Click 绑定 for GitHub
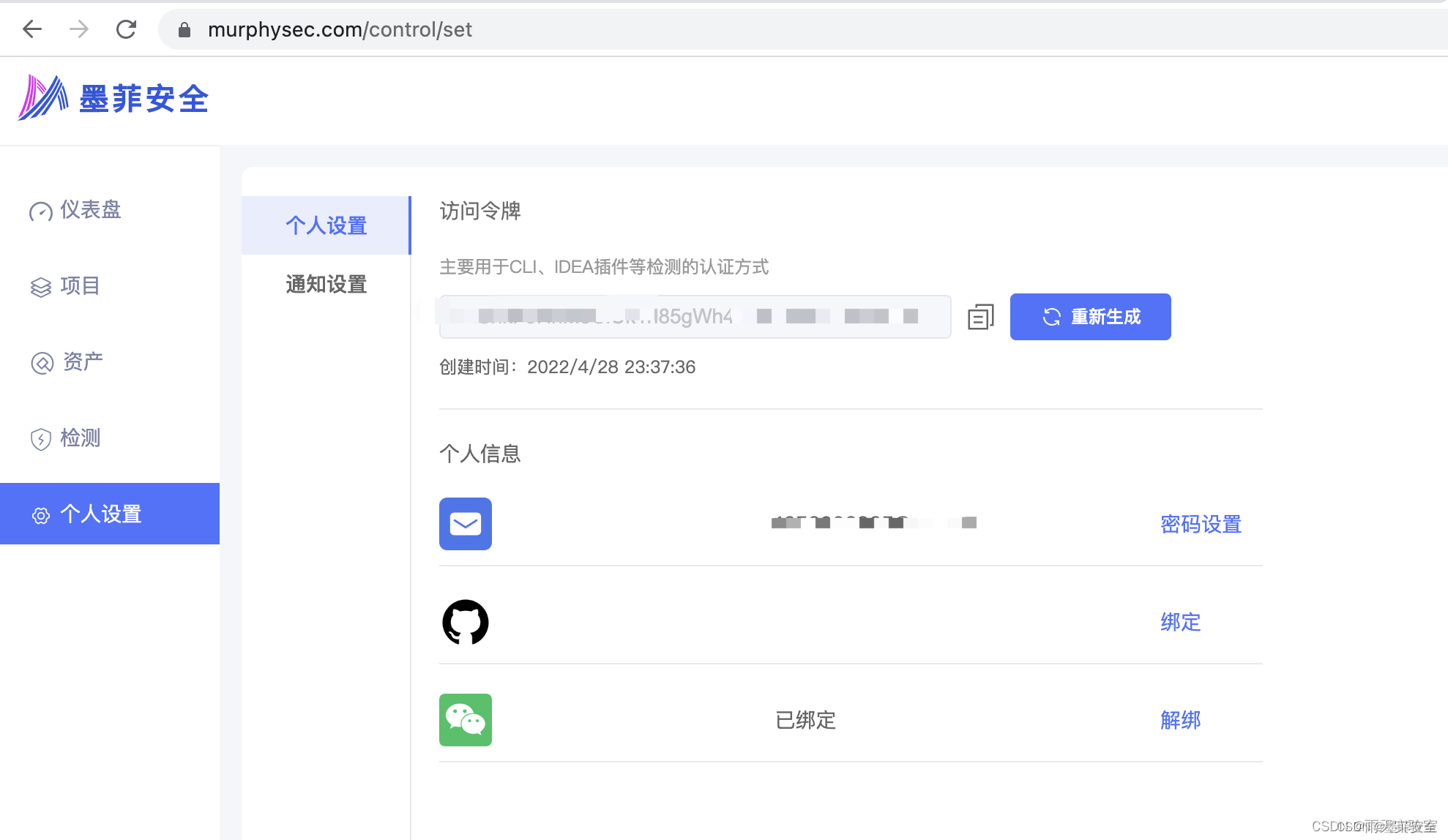 (1180, 622)
